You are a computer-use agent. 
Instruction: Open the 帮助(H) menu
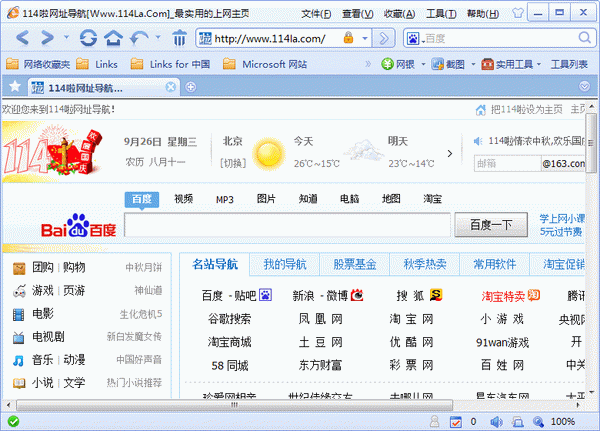tap(483, 14)
